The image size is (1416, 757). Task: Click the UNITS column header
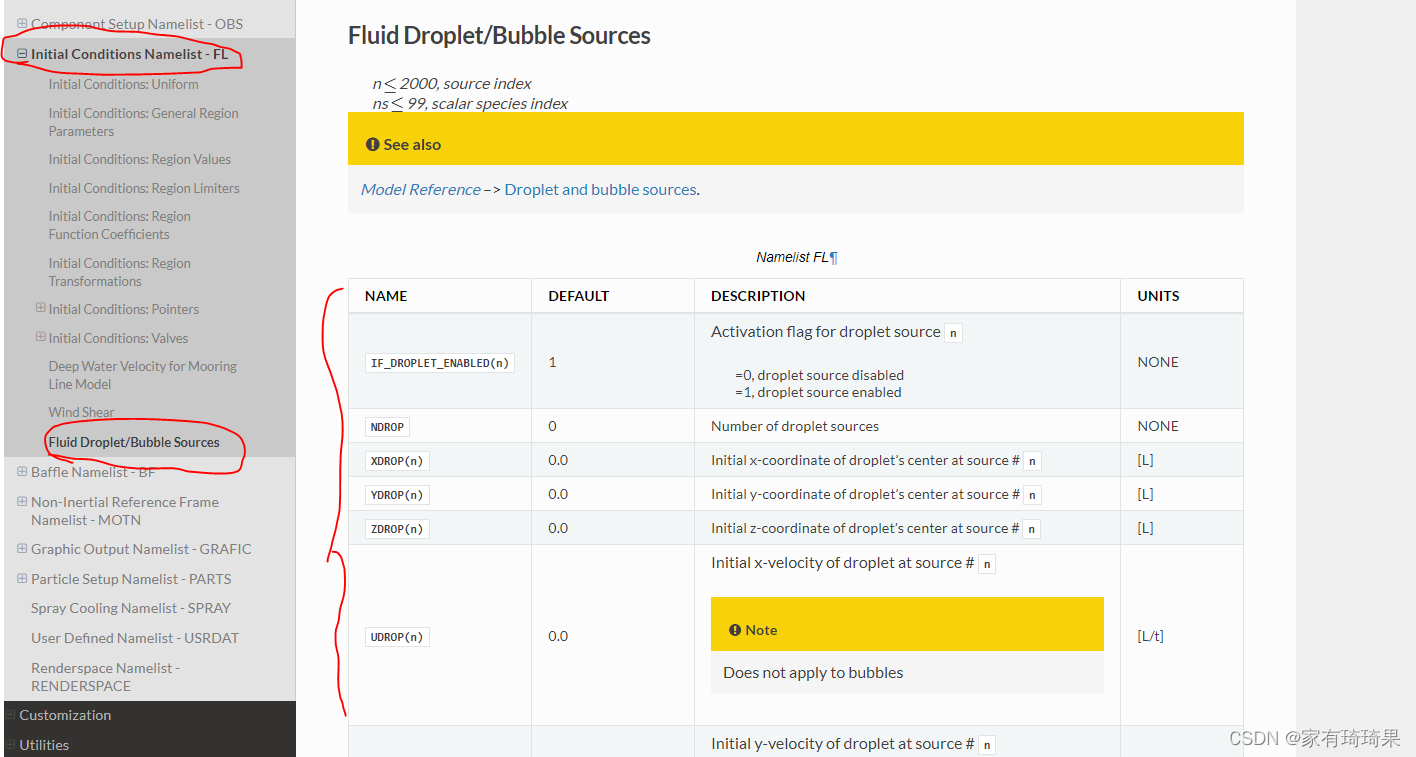[x=1158, y=296]
